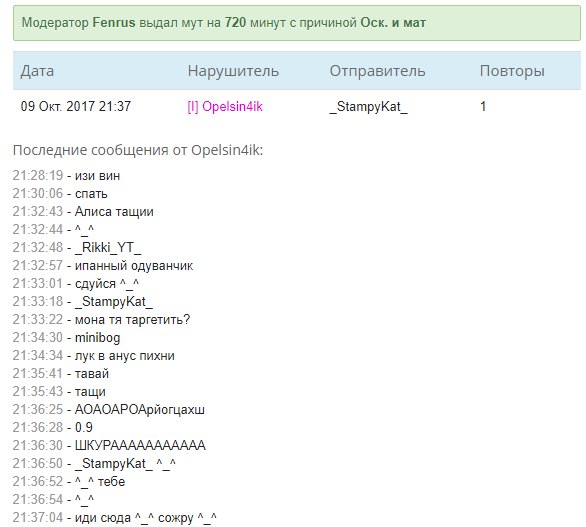The height and width of the screenshot is (527, 586).
Task: Click the repeats count value 1
Action: (x=483, y=106)
